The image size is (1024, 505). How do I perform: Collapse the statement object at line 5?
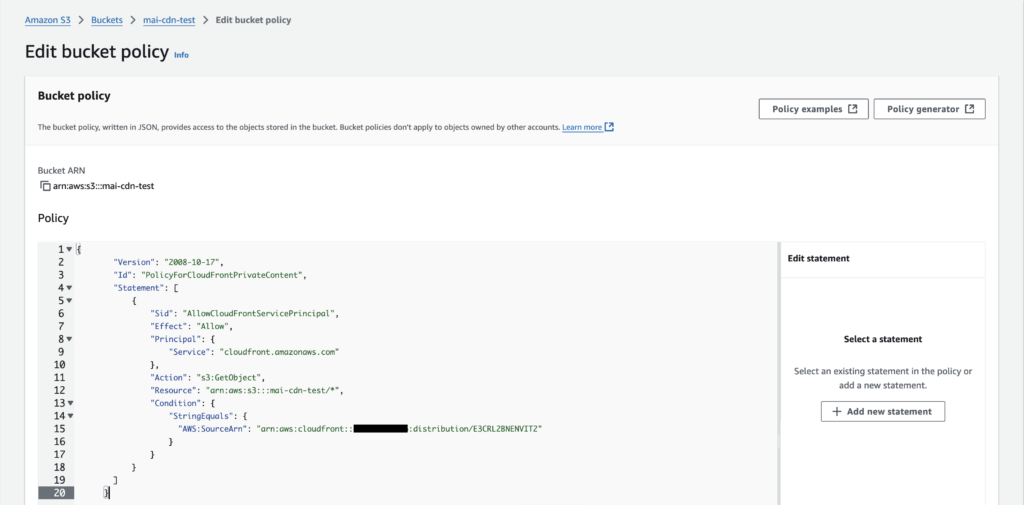pyautogui.click(x=69, y=301)
